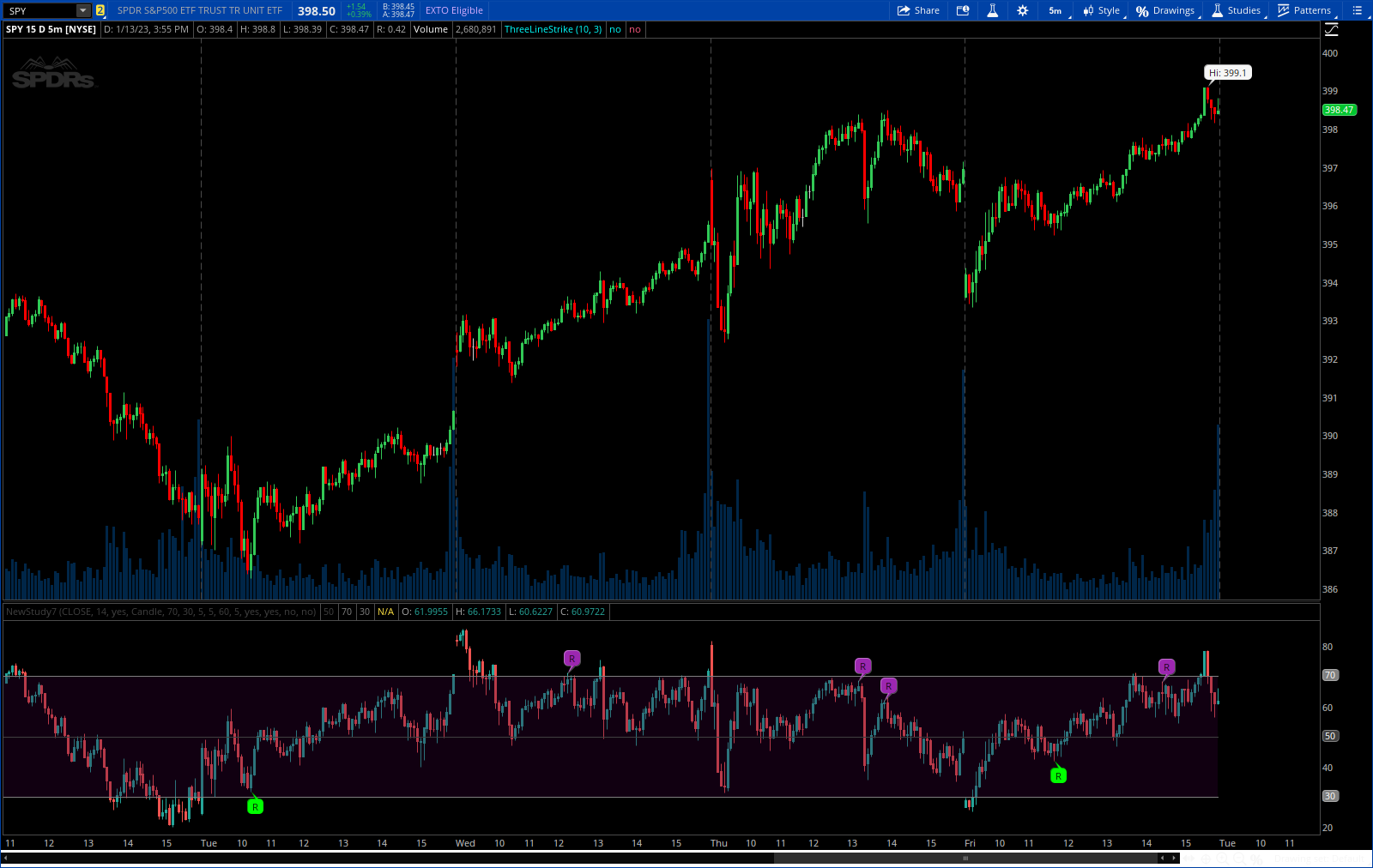
Task: Open the Patterns menu
Action: coord(1304,10)
